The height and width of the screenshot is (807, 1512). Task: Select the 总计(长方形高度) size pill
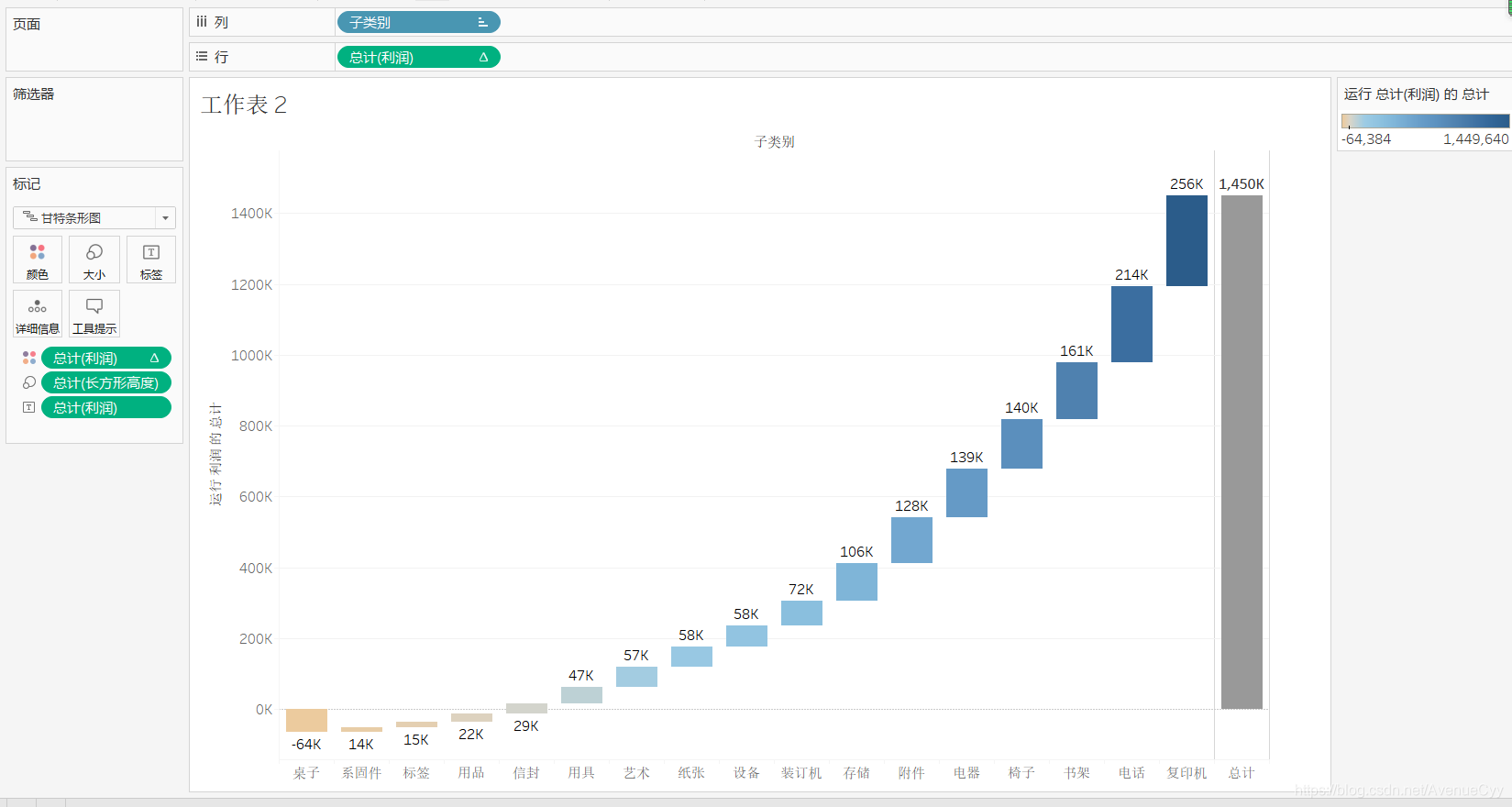tap(106, 382)
